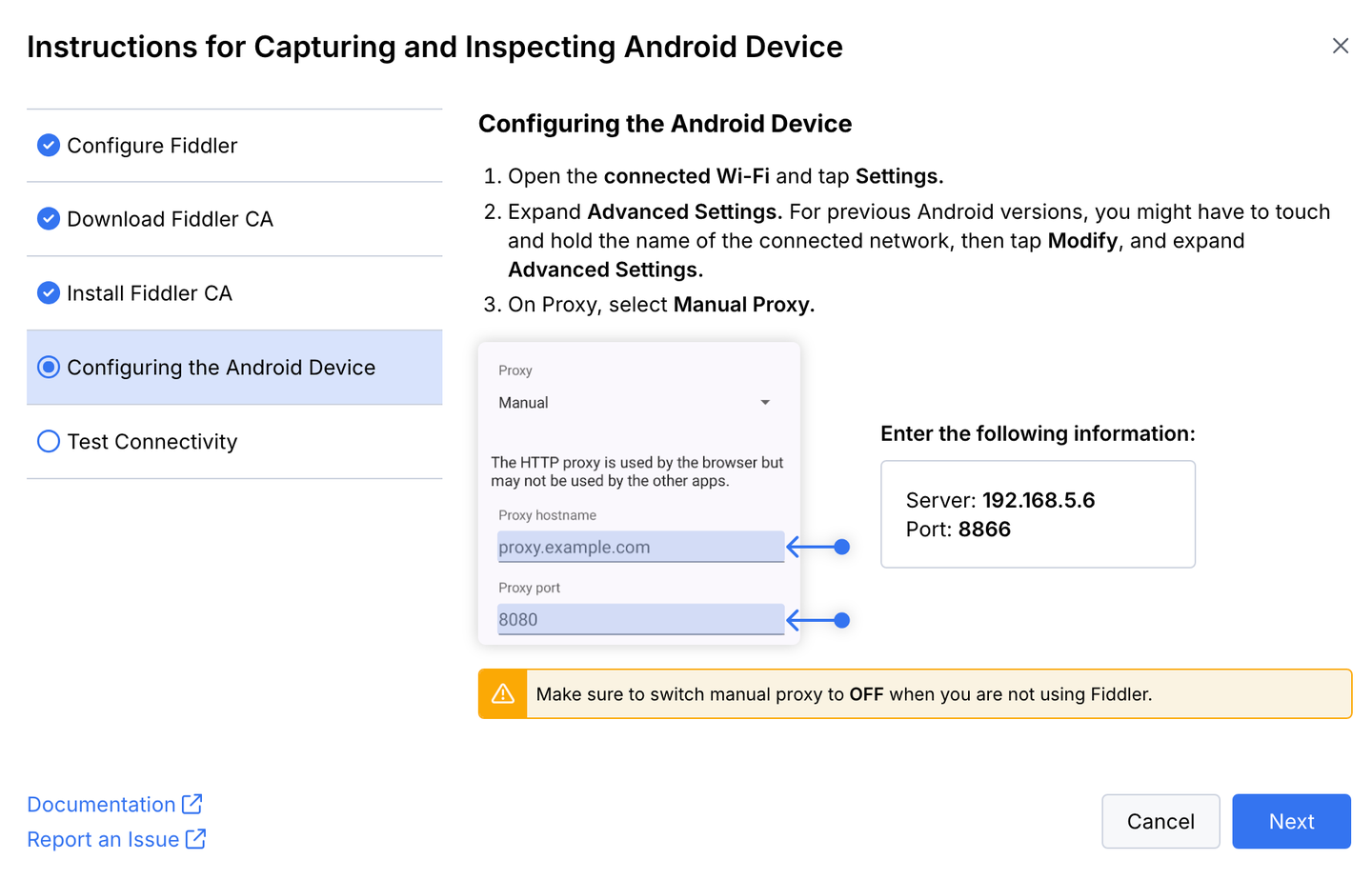The image size is (1372, 880).
Task: Open the Documentation link
Action: (x=101, y=805)
